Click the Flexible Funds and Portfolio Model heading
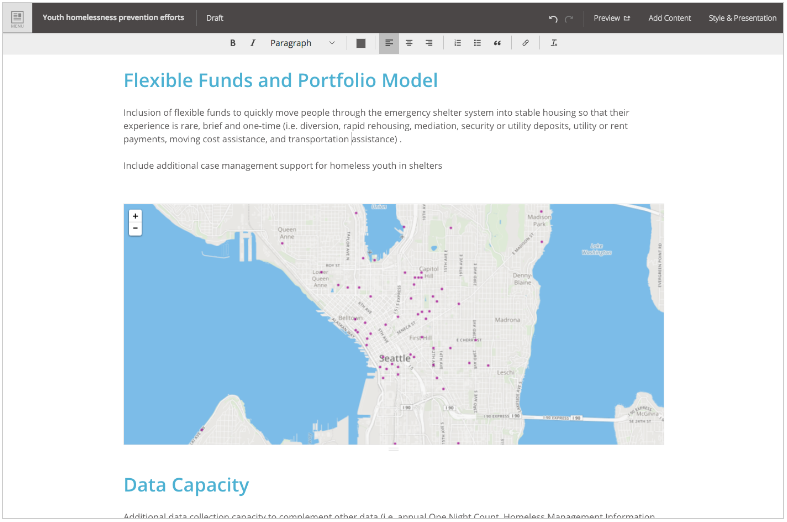 point(281,80)
